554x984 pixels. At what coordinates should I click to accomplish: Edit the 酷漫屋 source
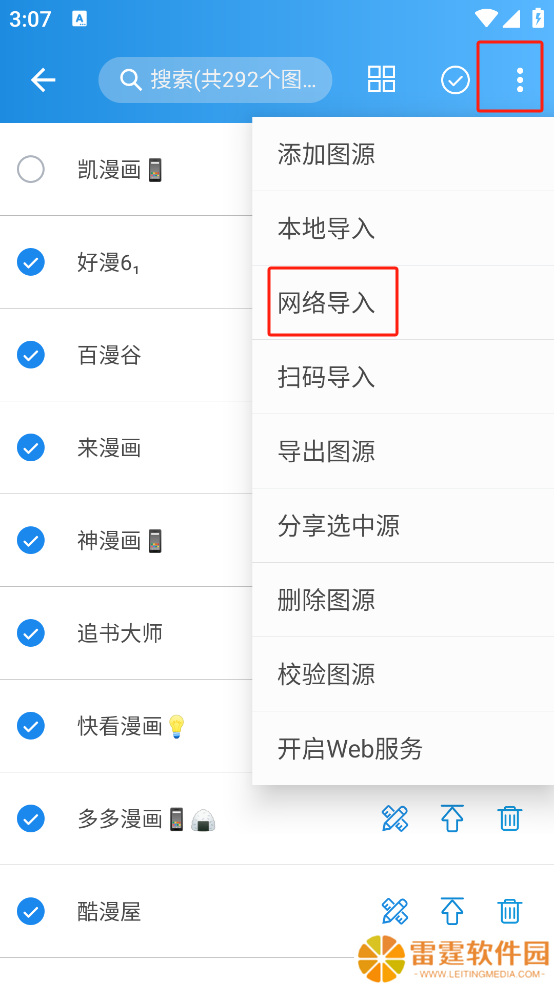pos(395,911)
